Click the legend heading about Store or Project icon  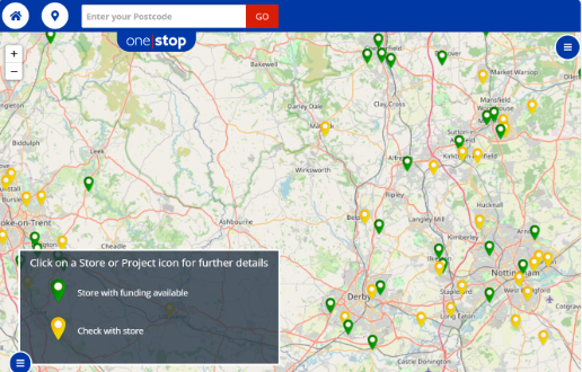(149, 263)
